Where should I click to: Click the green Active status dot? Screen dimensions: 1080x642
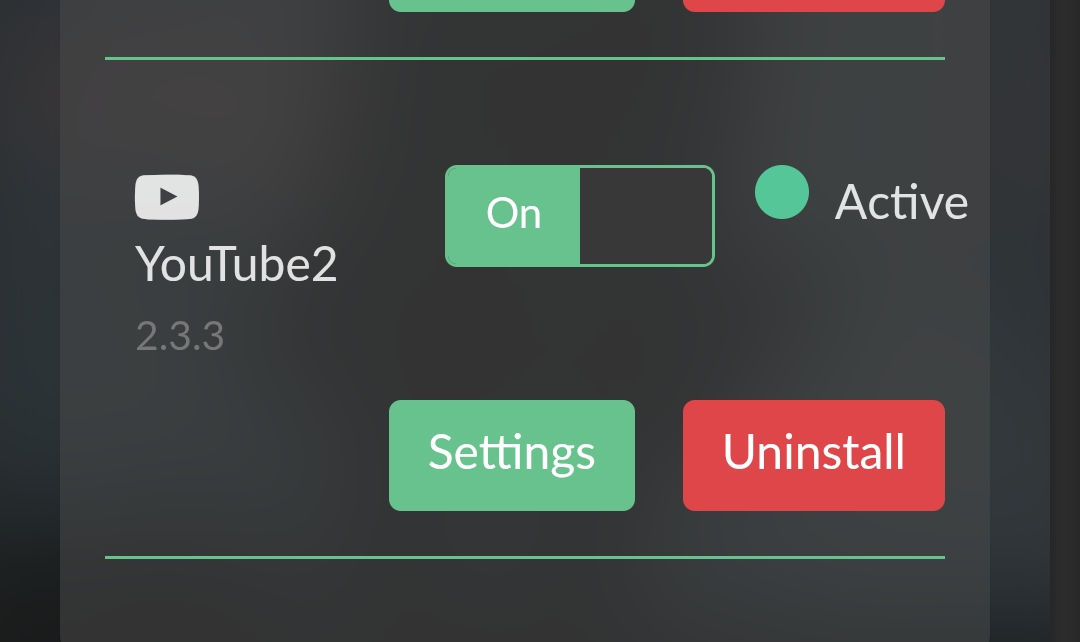point(781,192)
